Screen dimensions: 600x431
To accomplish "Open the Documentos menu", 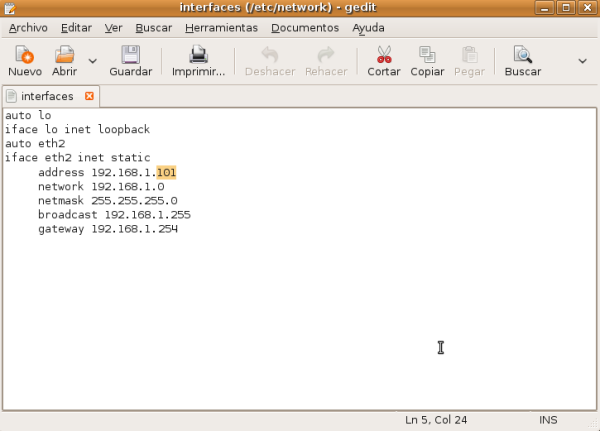I will 304,28.
